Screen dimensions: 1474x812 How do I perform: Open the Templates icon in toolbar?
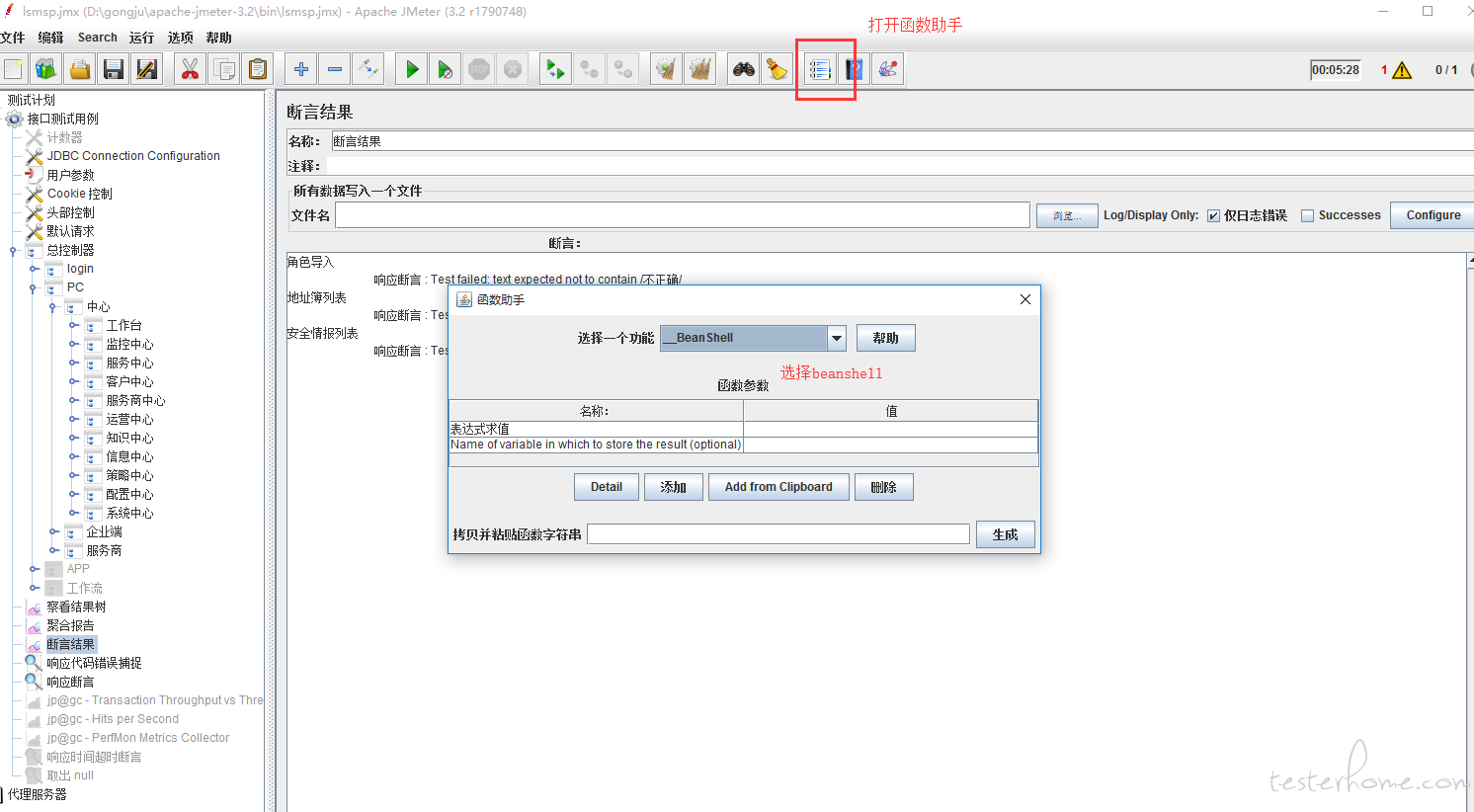point(46,69)
